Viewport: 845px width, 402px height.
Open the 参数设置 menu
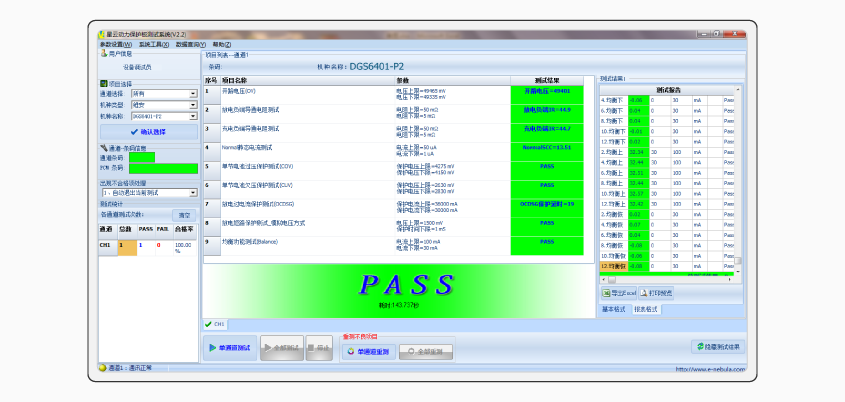pyautogui.click(x=115, y=44)
